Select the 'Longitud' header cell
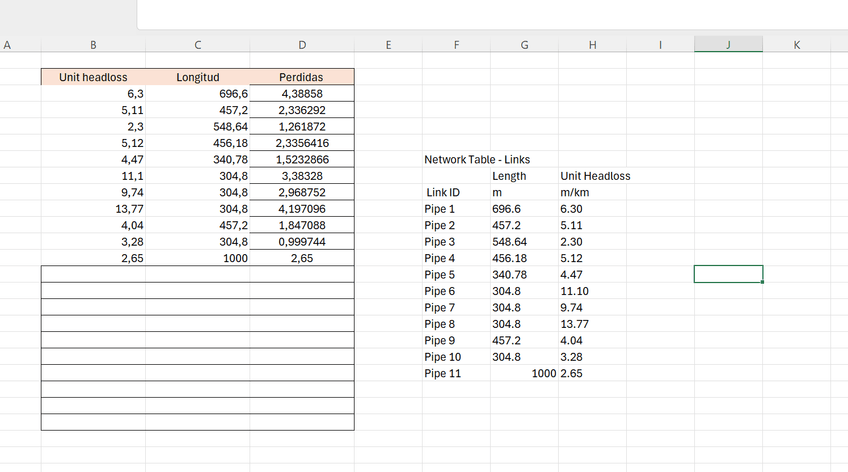Viewport: 848px width, 472px height. 198,77
